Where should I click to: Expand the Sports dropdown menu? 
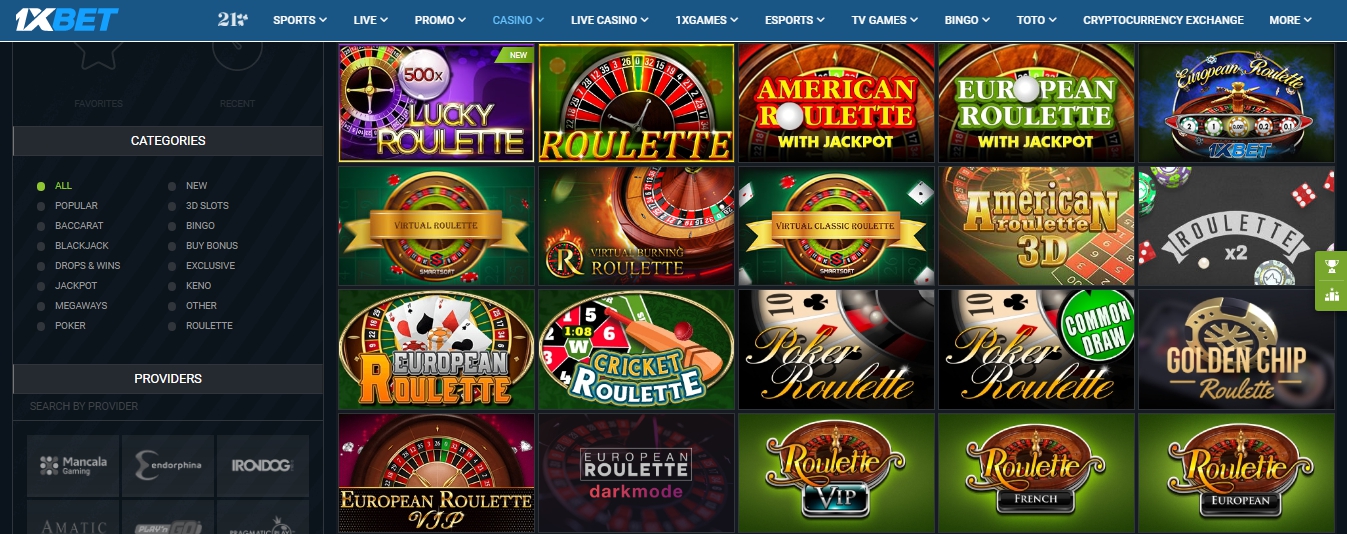(x=299, y=20)
